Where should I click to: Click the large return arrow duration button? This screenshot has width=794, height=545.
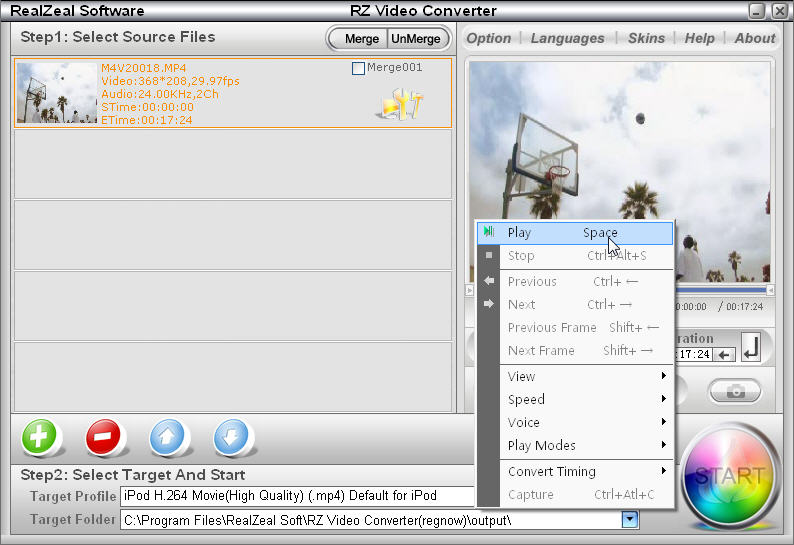click(x=752, y=347)
